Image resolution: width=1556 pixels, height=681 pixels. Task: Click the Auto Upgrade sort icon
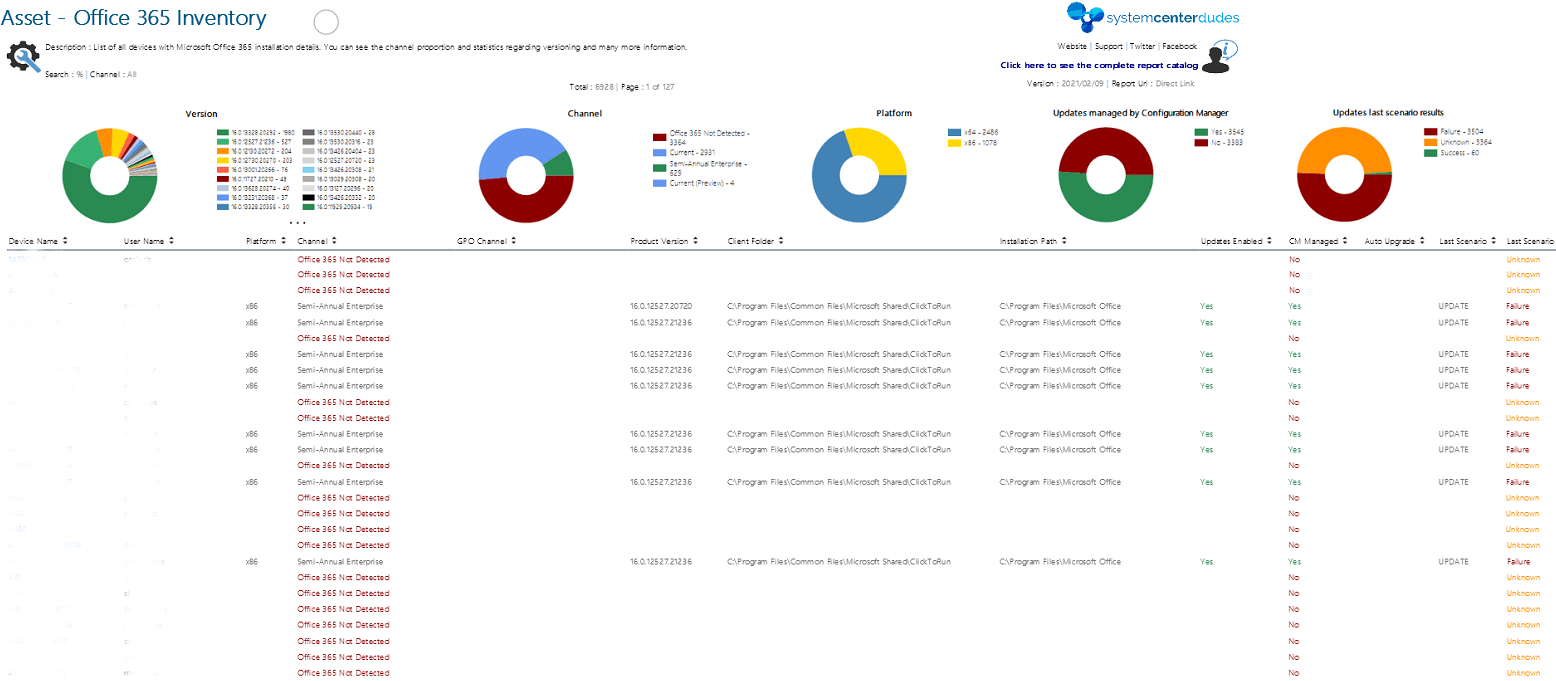coord(1422,241)
